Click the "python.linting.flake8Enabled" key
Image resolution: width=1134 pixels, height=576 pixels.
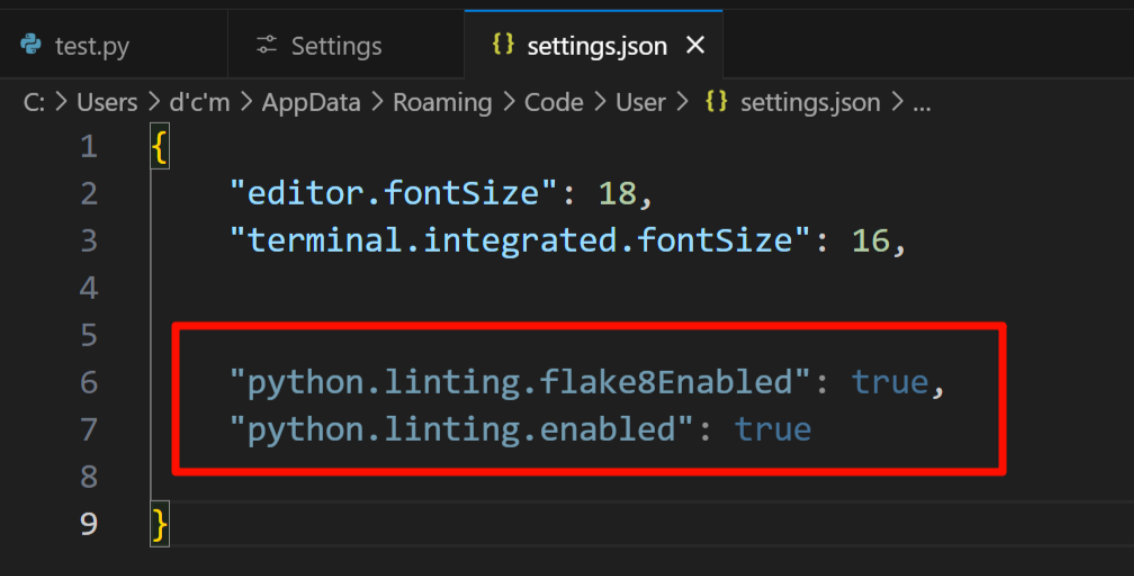520,381
